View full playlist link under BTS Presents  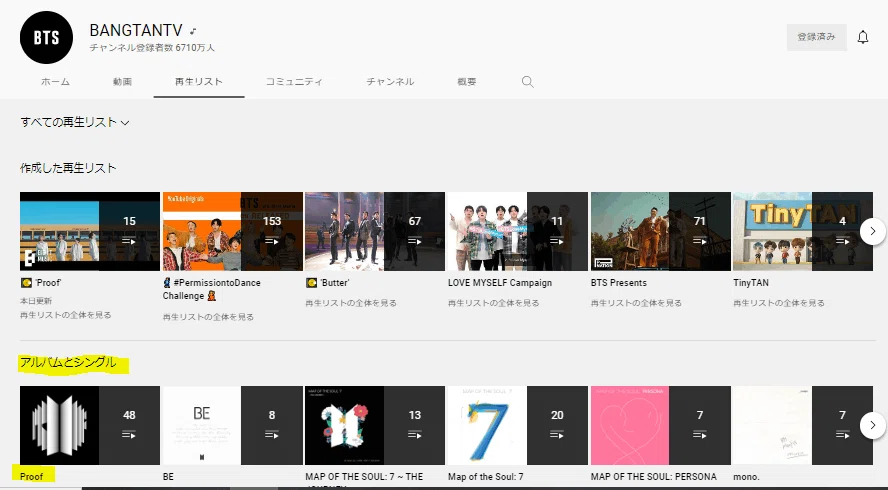(x=637, y=303)
